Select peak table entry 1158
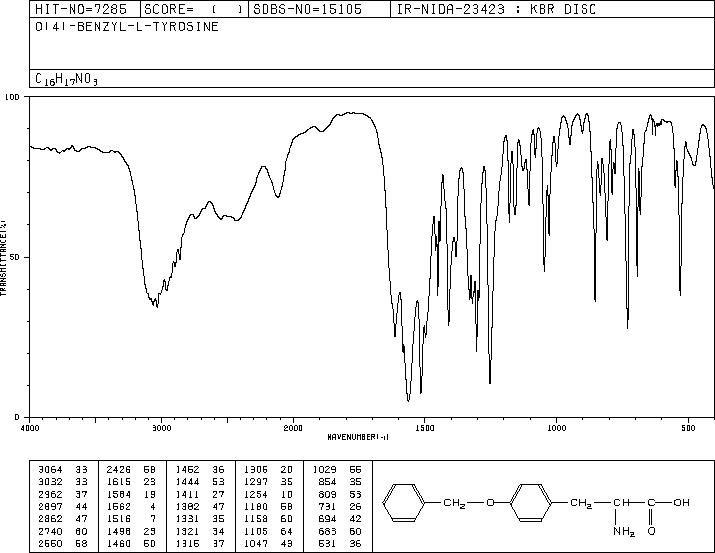715x553 pixels. [x=256, y=519]
